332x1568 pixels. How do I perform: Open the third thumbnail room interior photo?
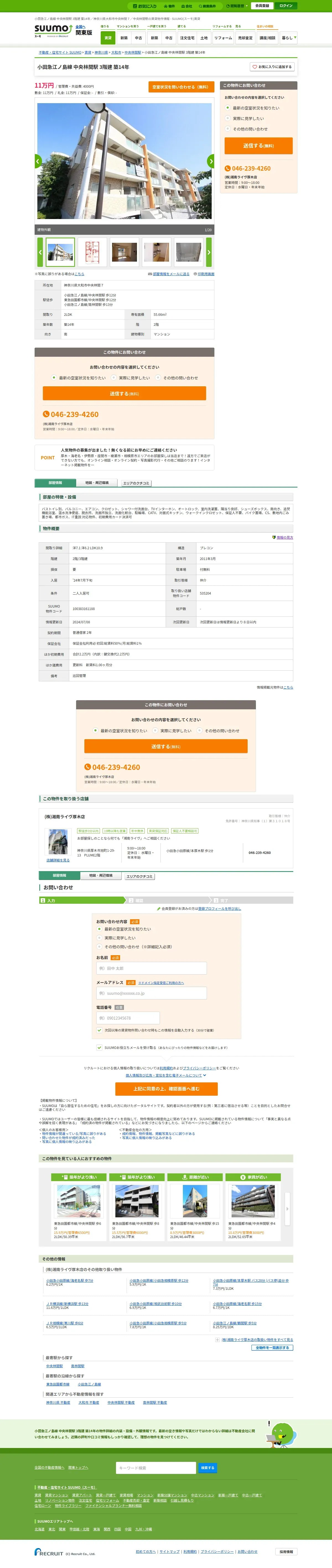(124, 252)
